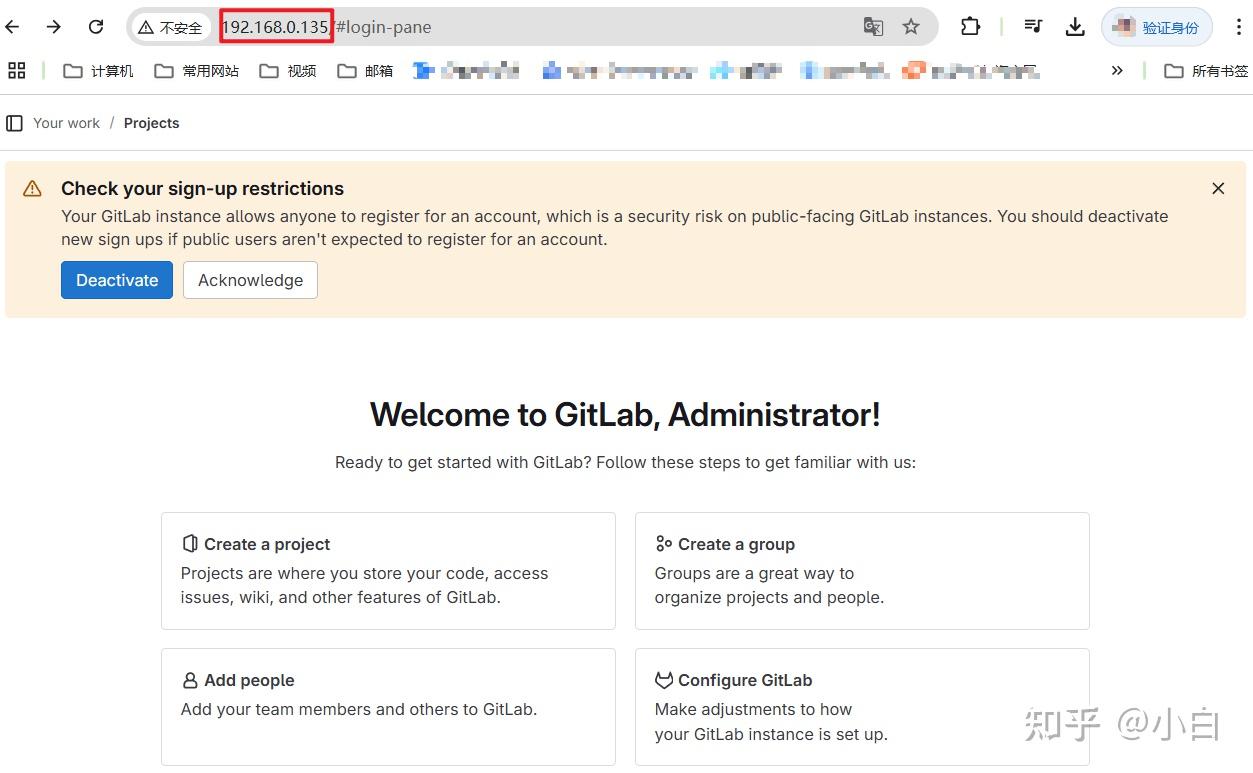Open Google Translate icon in address bar
Viewport: 1253px width, 773px height.
[873, 27]
